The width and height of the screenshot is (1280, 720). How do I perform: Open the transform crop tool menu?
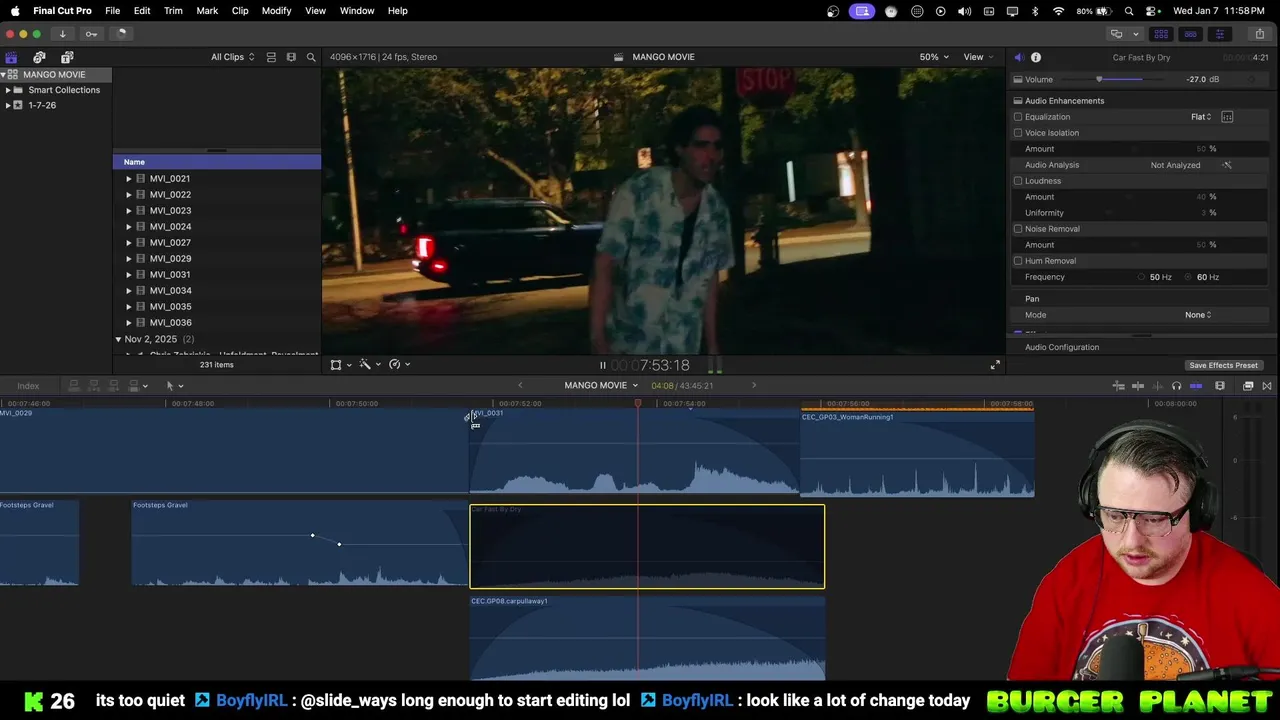[x=340, y=365]
